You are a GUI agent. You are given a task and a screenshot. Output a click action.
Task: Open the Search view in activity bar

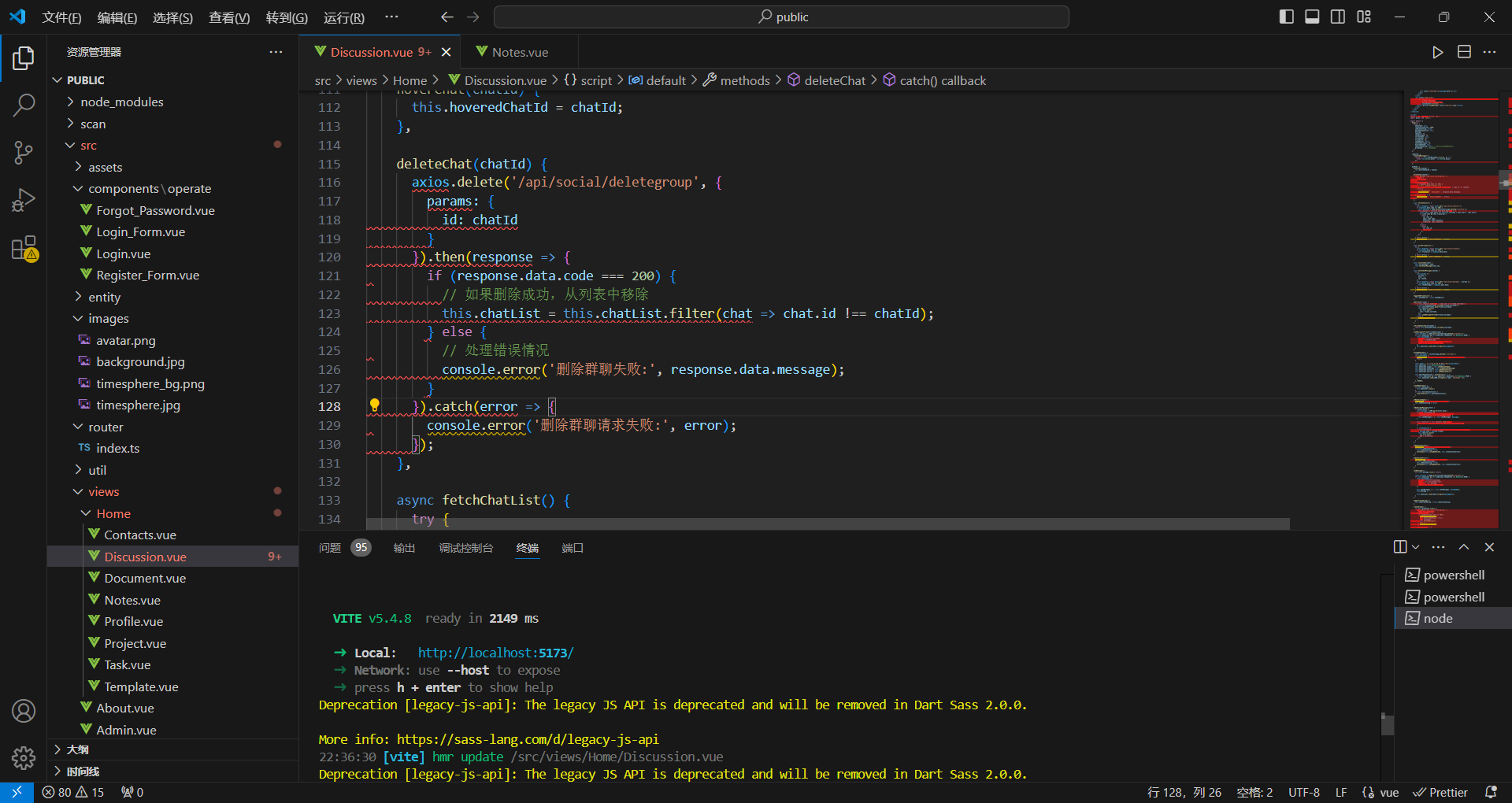(x=24, y=105)
